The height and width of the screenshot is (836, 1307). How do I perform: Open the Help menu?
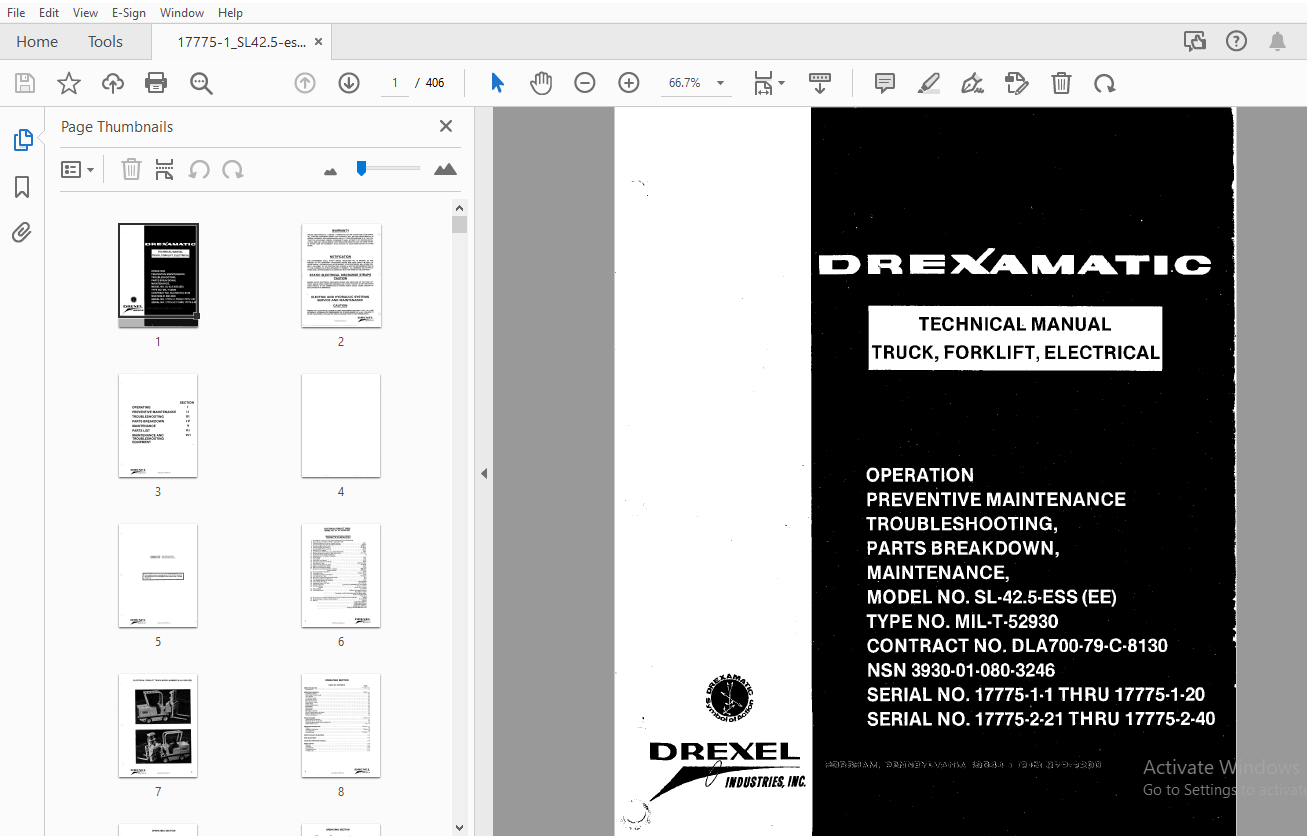[230, 12]
